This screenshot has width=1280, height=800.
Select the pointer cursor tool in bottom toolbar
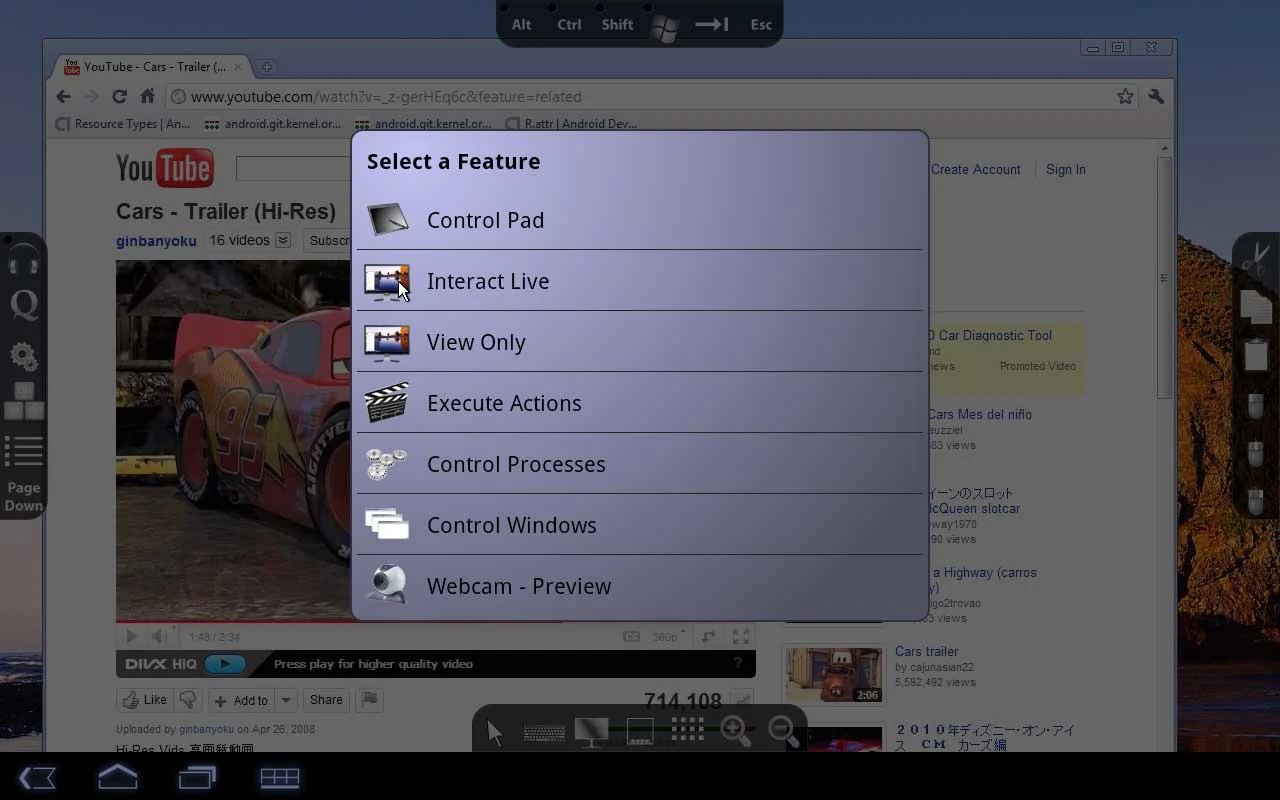[x=495, y=733]
